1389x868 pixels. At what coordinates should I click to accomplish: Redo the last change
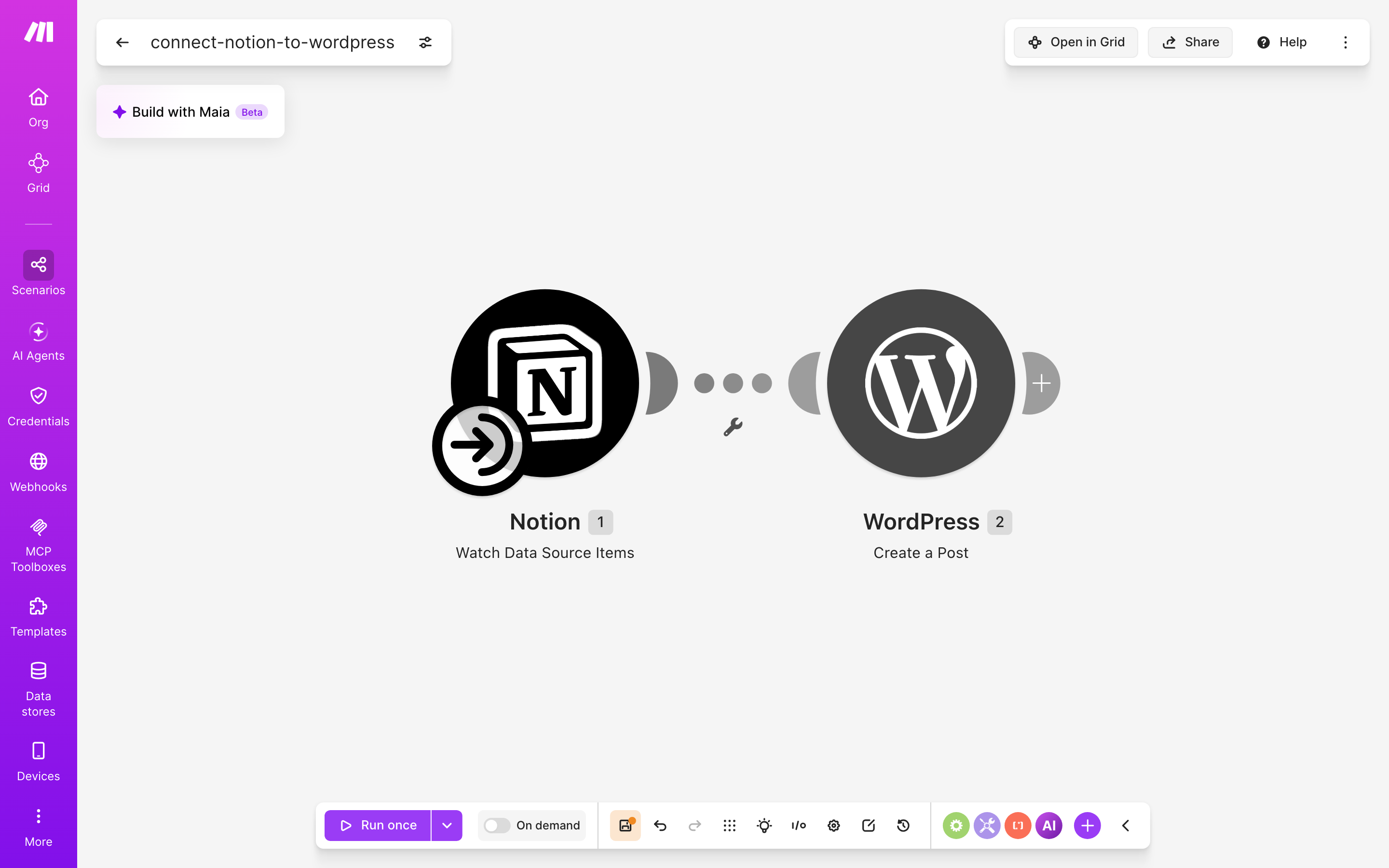tap(694, 826)
